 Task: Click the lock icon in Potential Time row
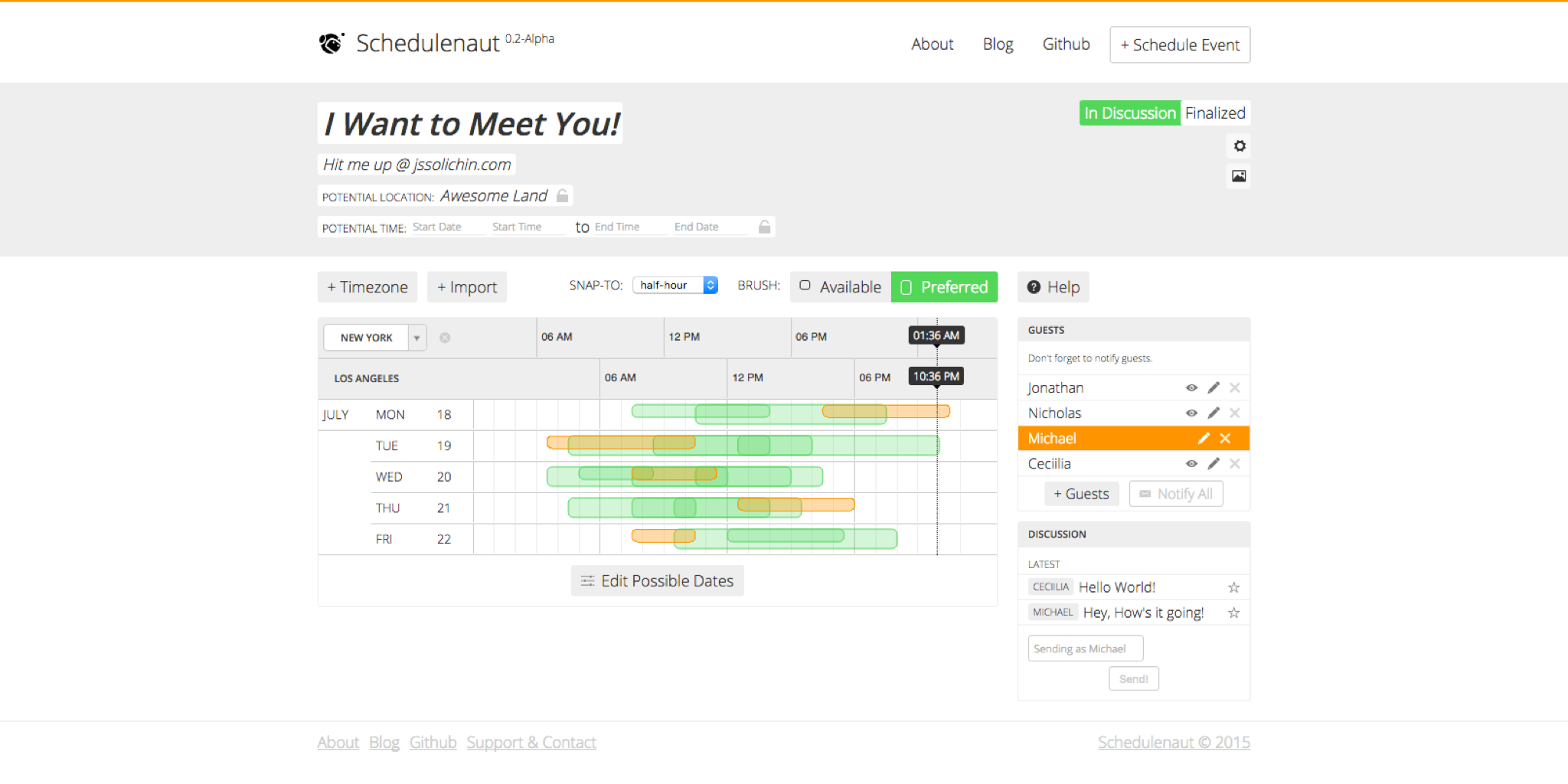pyautogui.click(x=764, y=227)
